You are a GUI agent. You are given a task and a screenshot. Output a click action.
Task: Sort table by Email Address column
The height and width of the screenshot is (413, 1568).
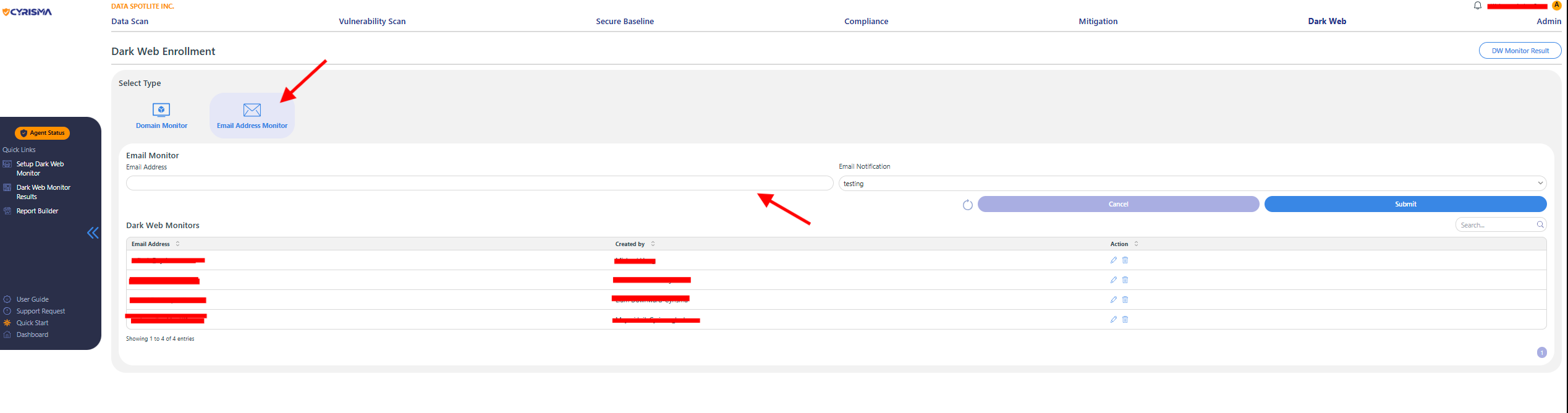[x=178, y=244]
